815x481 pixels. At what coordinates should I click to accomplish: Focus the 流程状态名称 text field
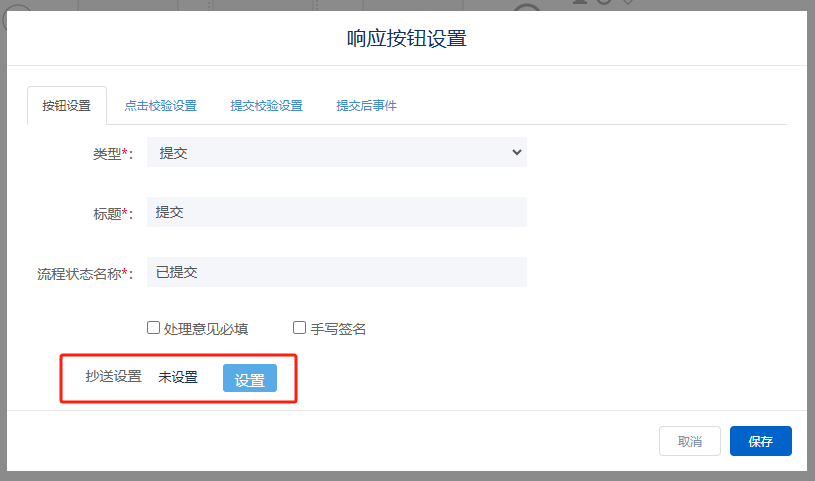pos(336,272)
